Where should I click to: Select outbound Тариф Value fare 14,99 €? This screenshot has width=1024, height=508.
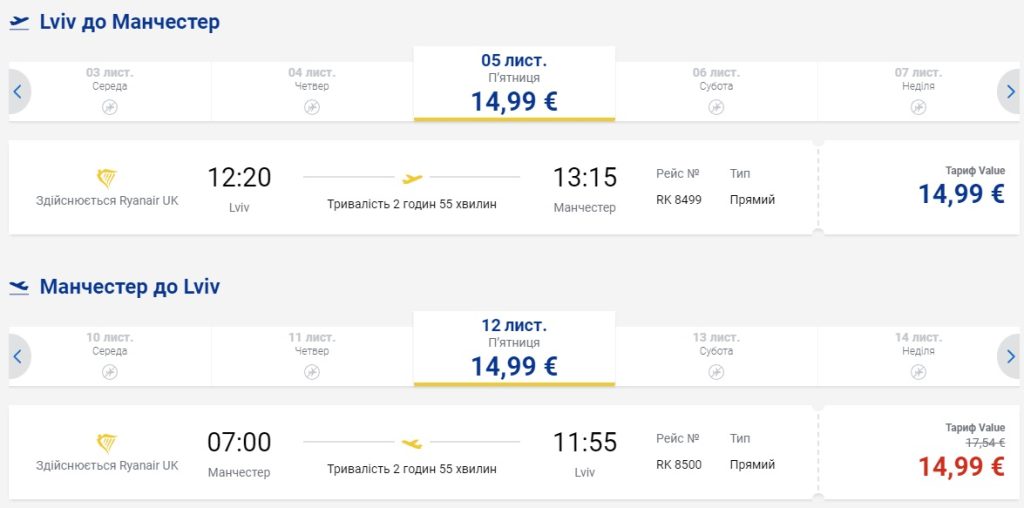(x=961, y=193)
